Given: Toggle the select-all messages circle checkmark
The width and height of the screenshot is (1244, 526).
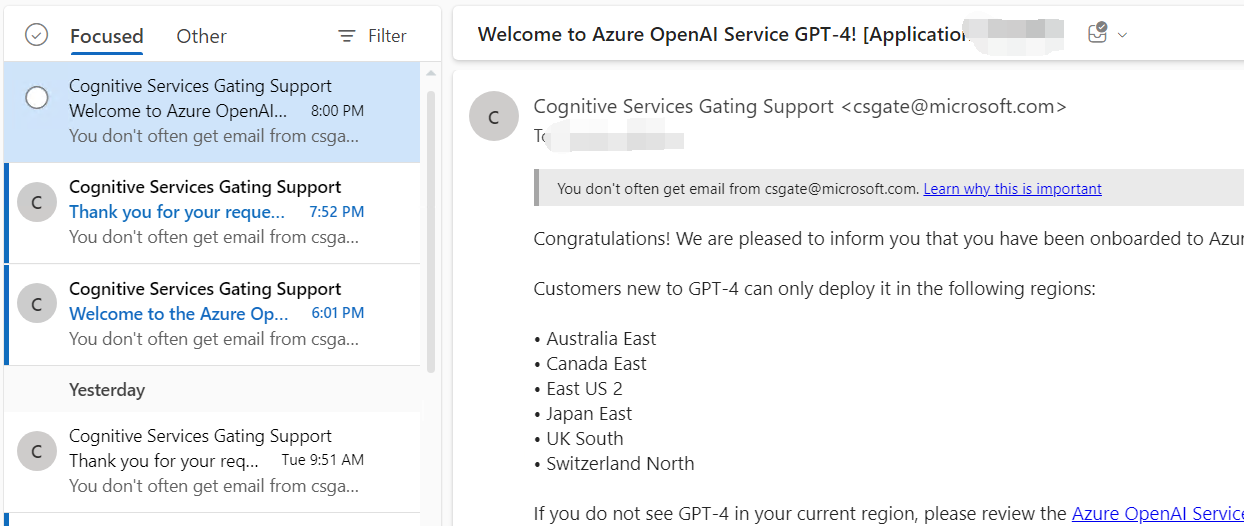Looking at the screenshot, I should point(36,35).
